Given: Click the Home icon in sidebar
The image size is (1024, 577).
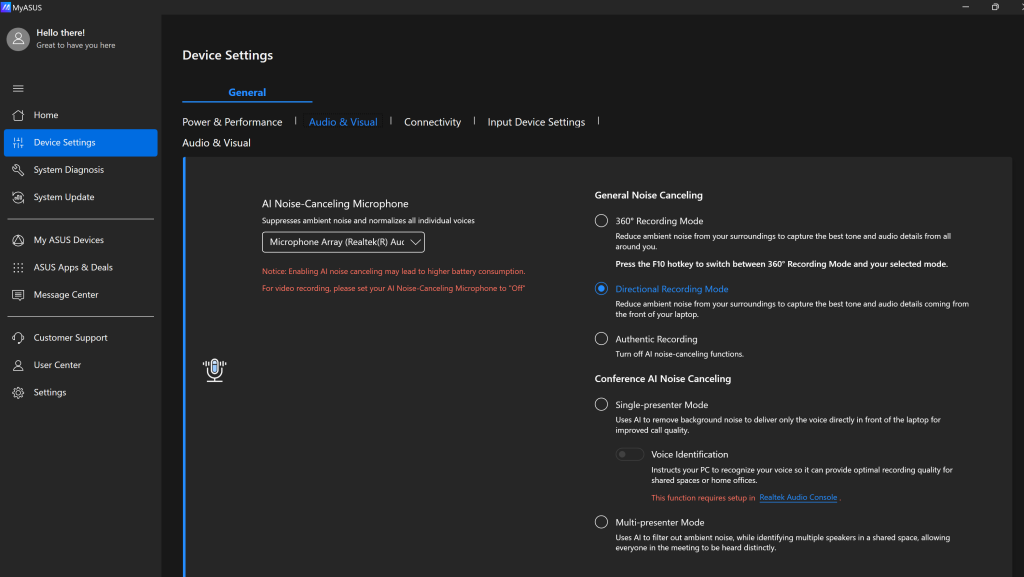Looking at the screenshot, I should pyautogui.click(x=17, y=115).
